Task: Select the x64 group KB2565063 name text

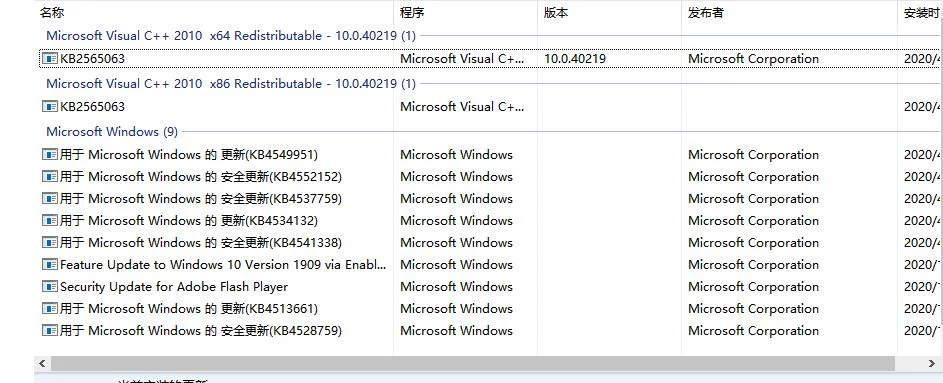Action: [x=93, y=58]
